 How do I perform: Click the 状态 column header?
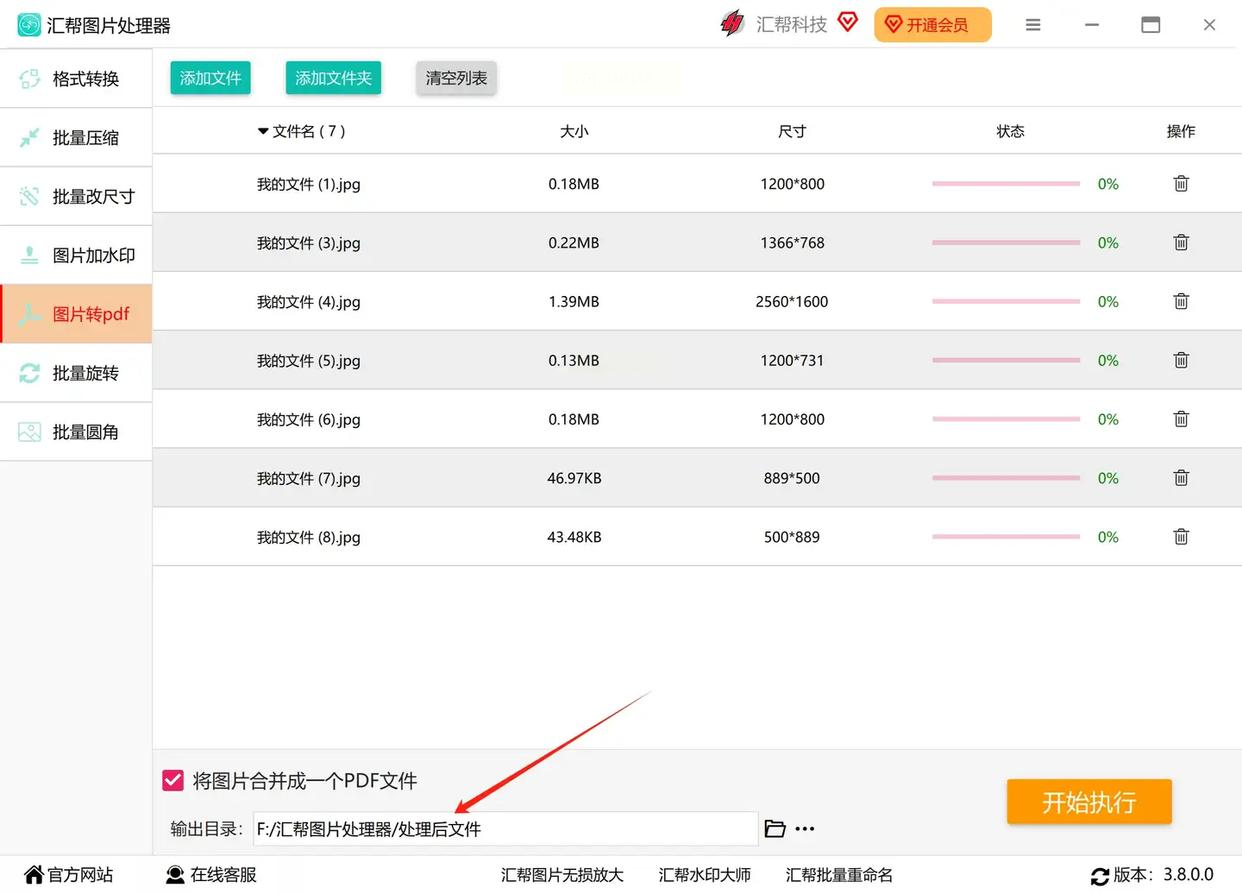tap(1010, 131)
